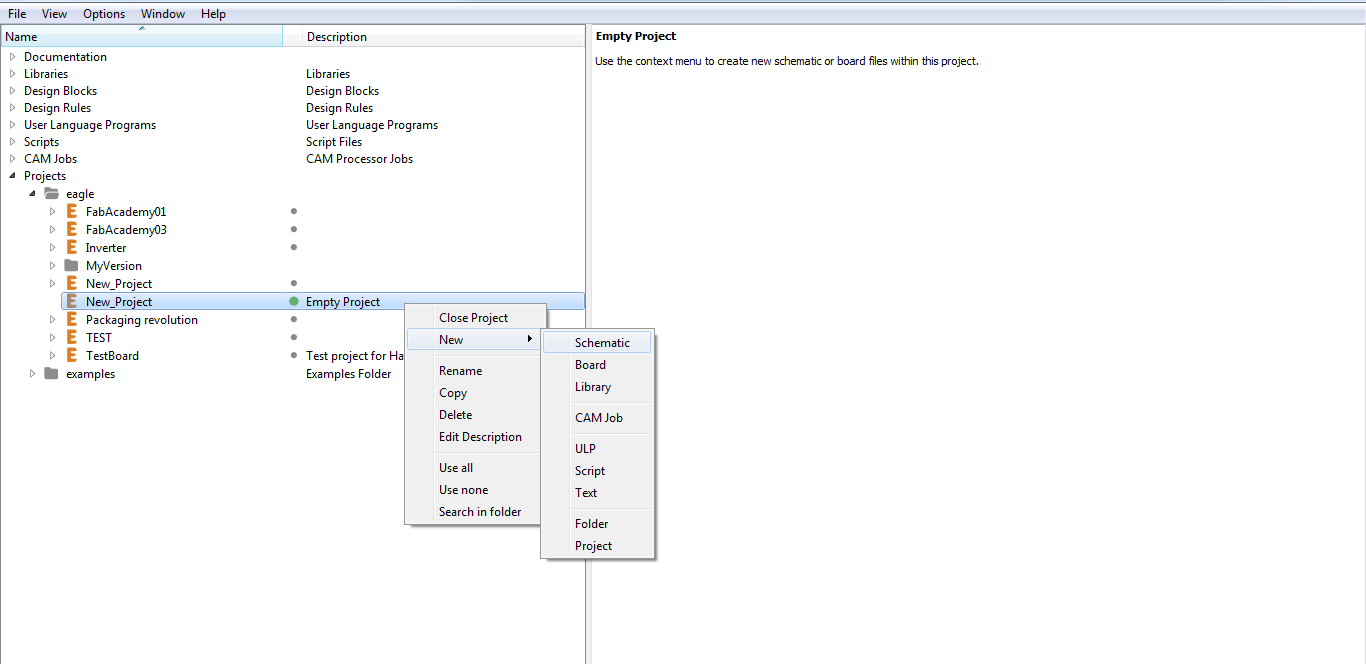
Task: Open the New submenu entry
Action: (473, 340)
